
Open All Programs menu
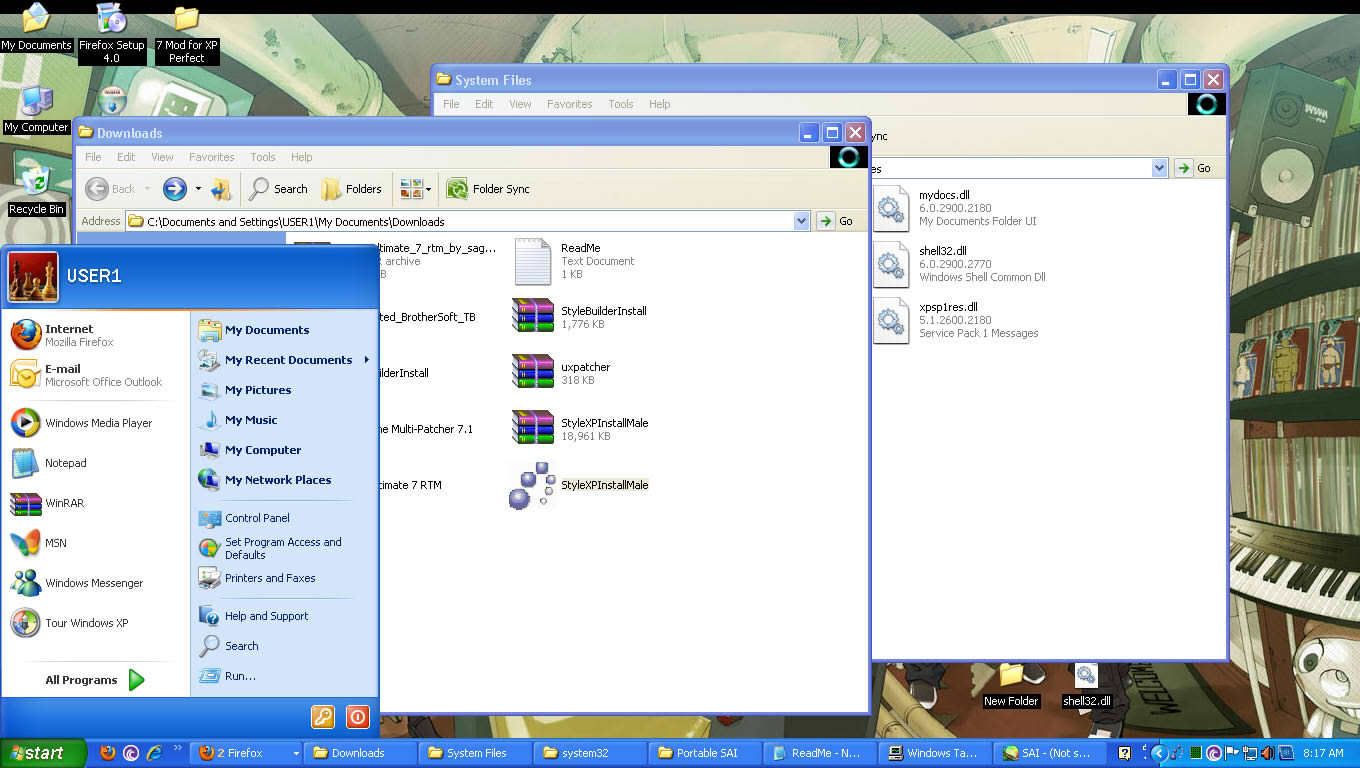point(94,680)
